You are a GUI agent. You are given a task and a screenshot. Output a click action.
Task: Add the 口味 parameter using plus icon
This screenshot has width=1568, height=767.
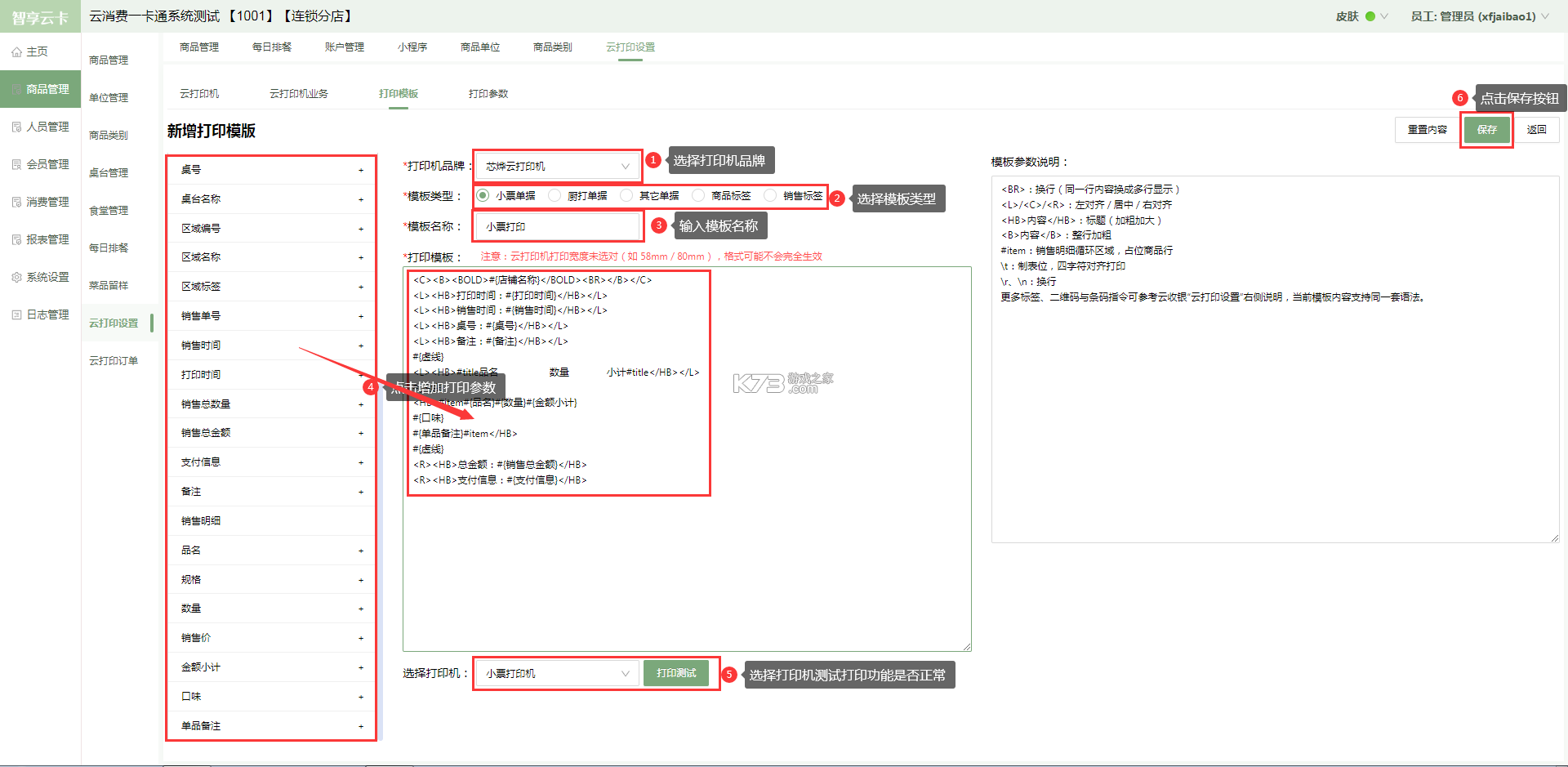click(361, 698)
